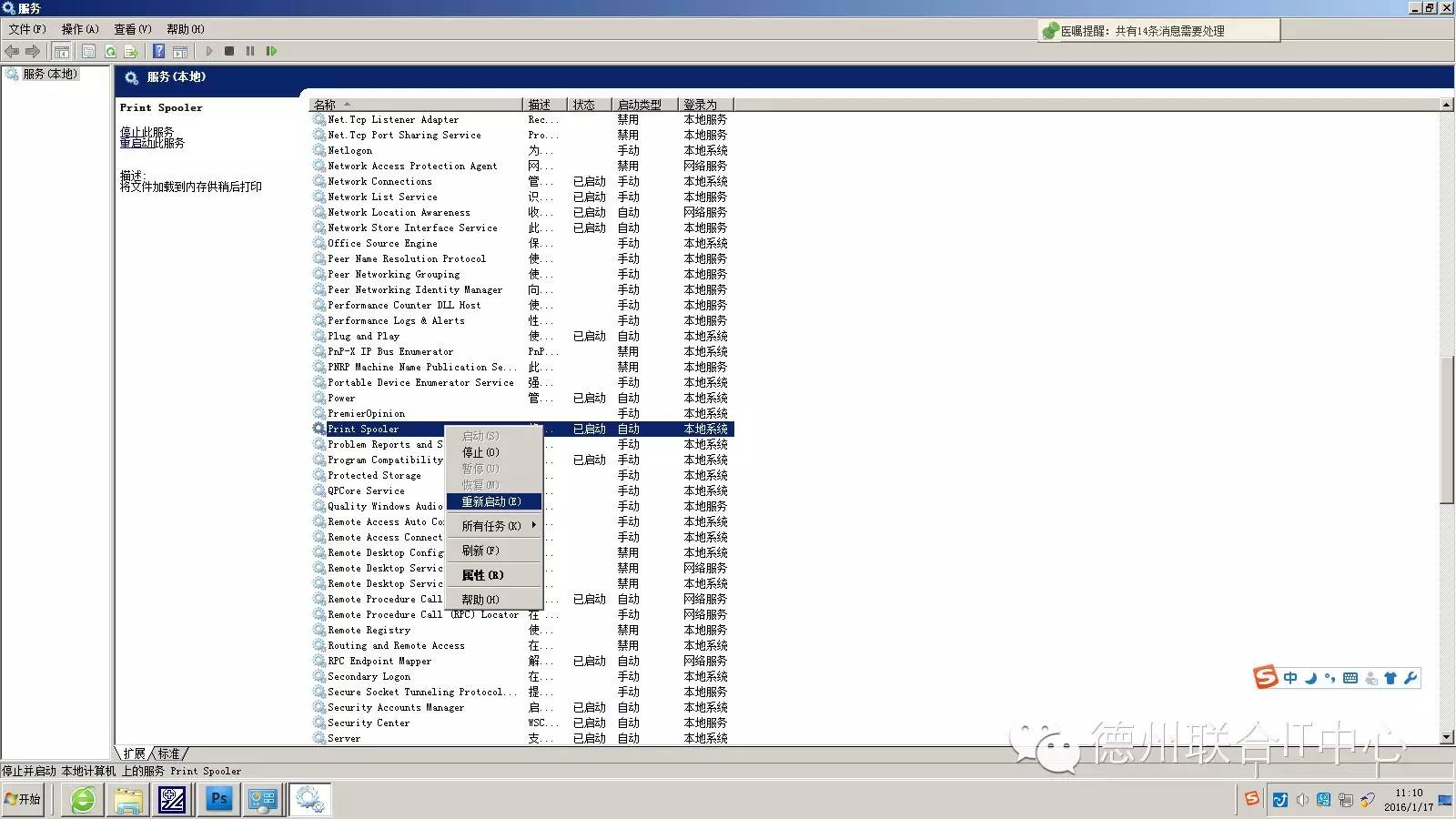Switch to the 扩展 tab

click(134, 753)
